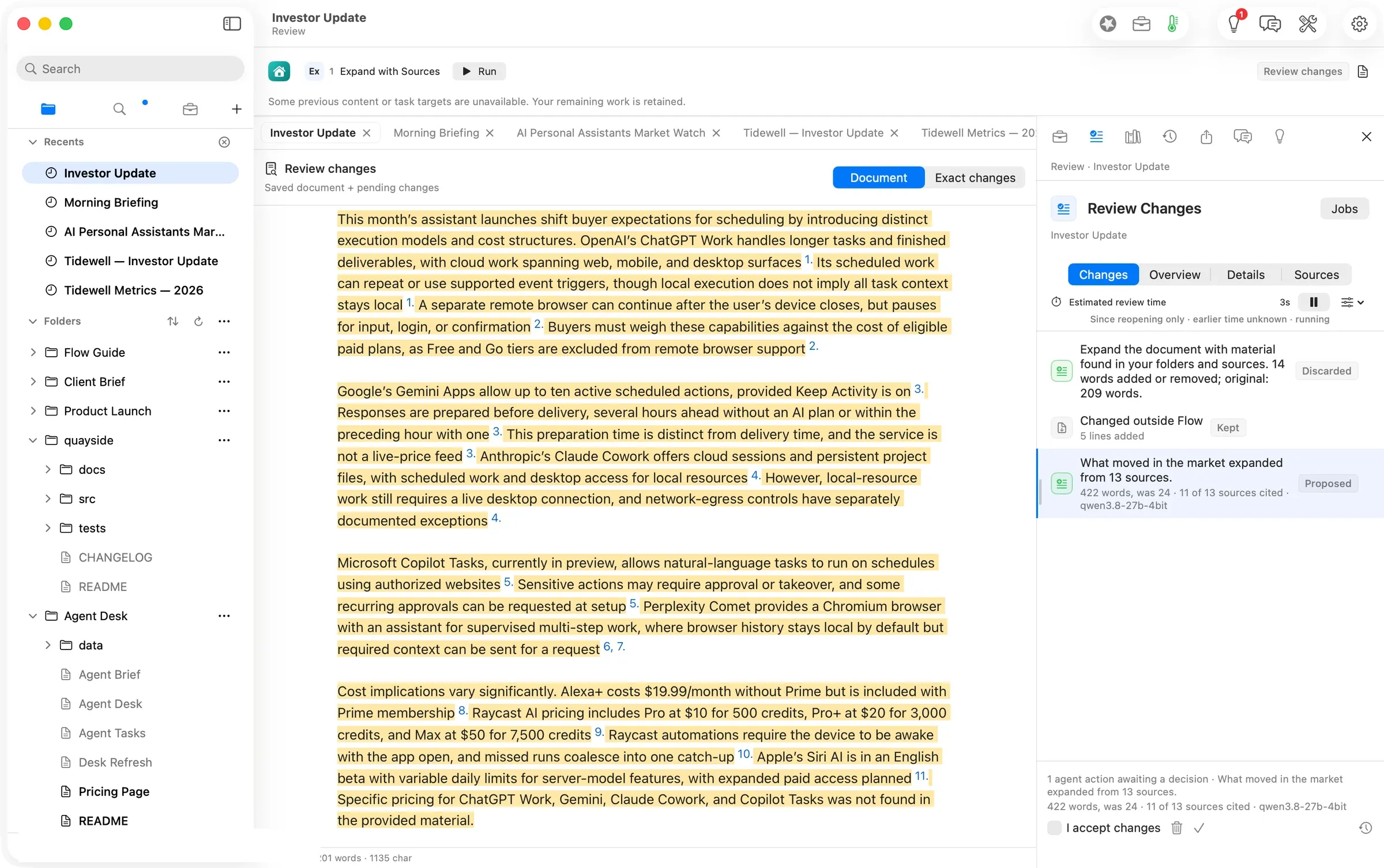Click the sidebar magnifier search icon
1384x868 pixels.
[x=119, y=109]
